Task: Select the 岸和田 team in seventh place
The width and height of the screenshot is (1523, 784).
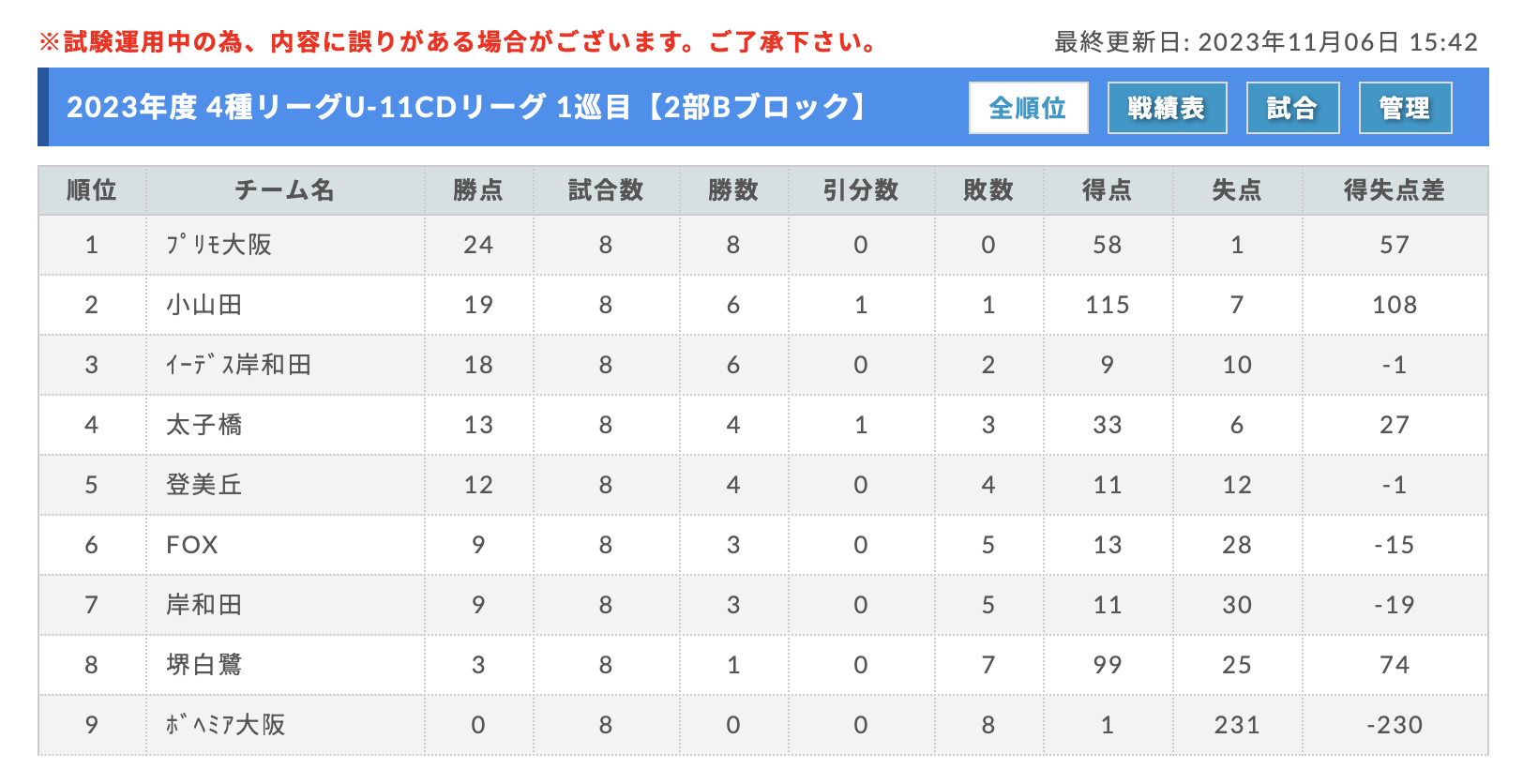Action: pyautogui.click(x=204, y=605)
